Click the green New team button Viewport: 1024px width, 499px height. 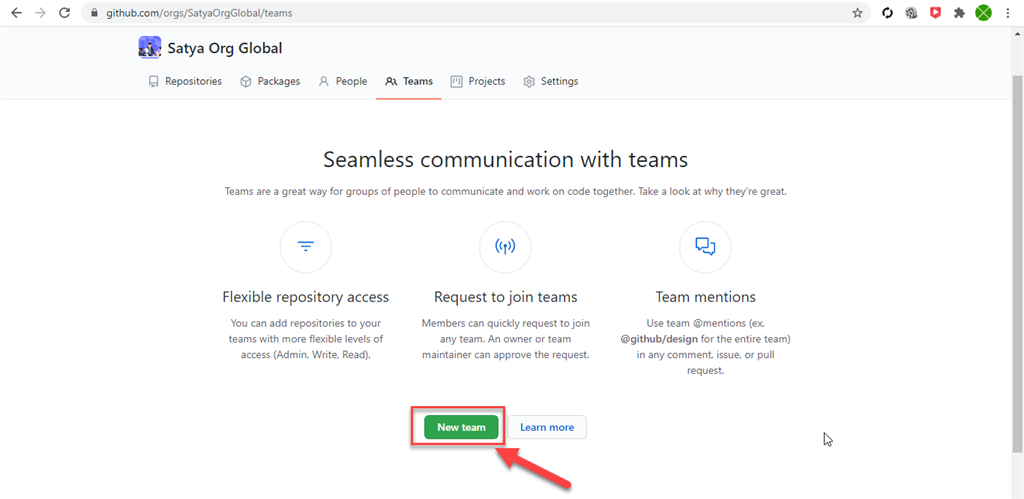[x=461, y=427]
